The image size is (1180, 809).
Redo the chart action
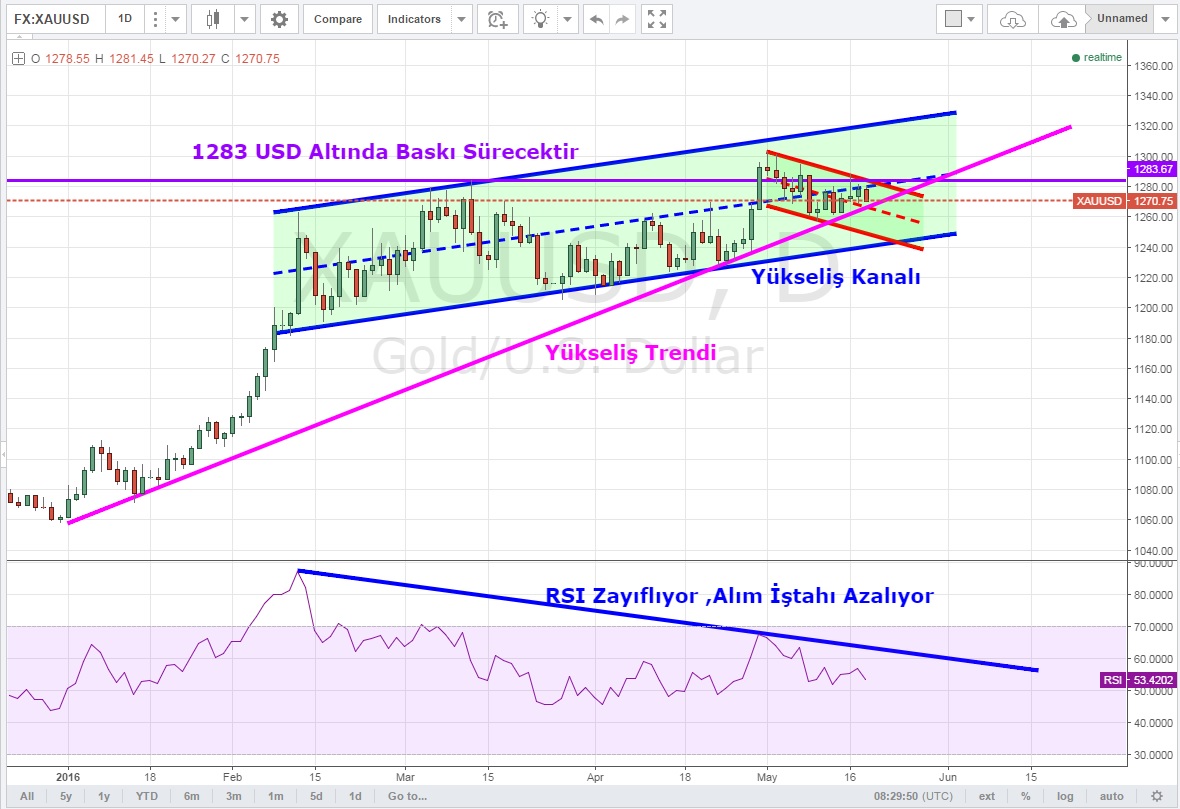[x=622, y=19]
